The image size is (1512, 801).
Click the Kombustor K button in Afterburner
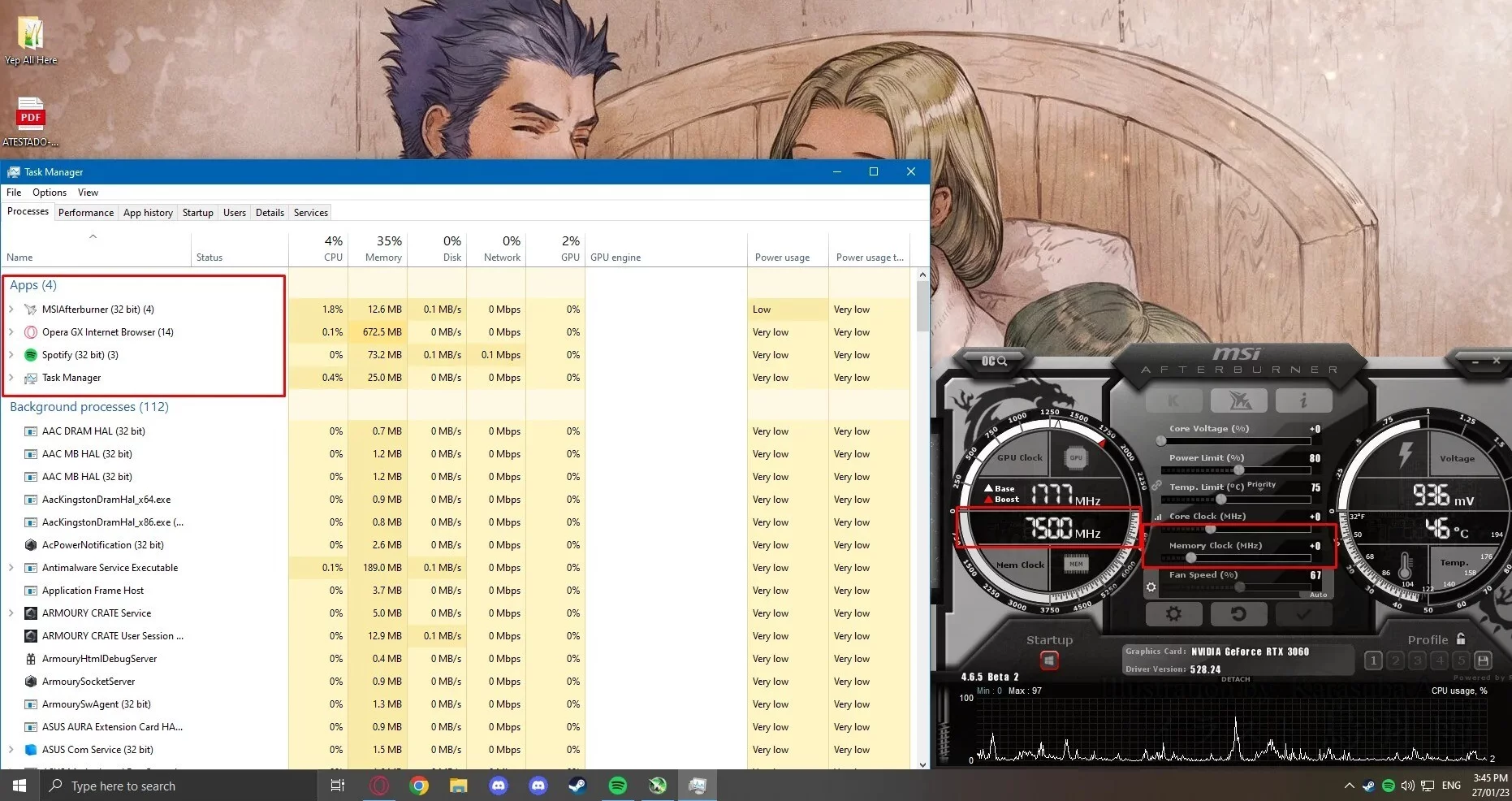click(x=1173, y=400)
